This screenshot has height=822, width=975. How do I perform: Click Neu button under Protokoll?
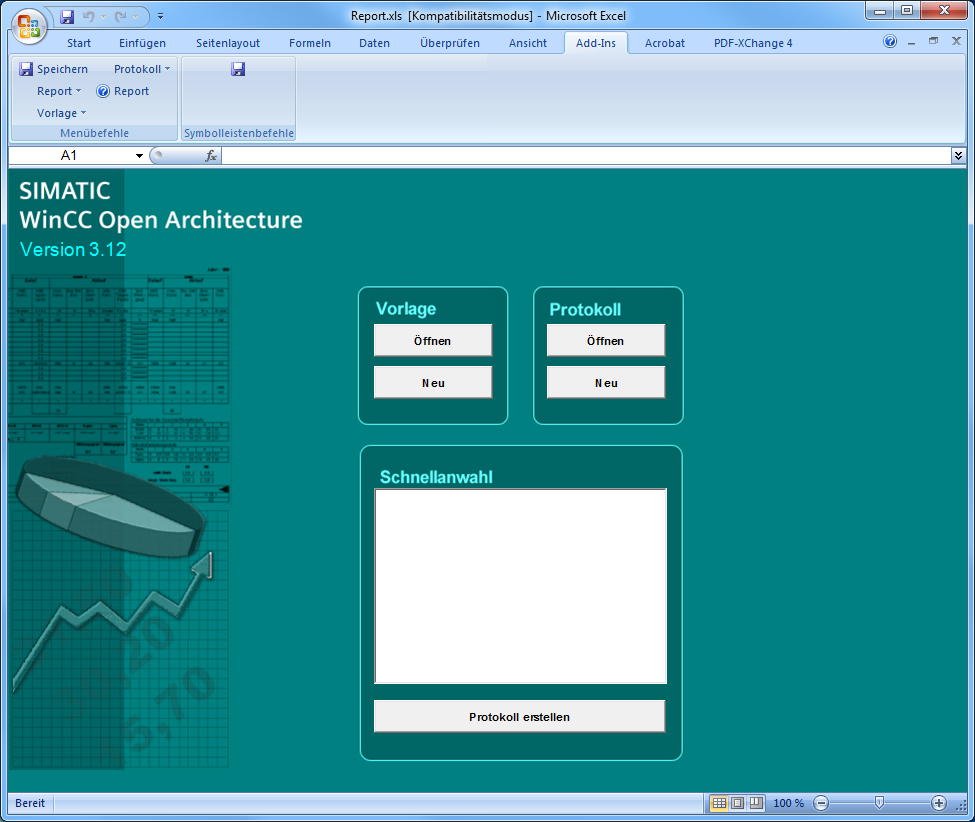[x=606, y=382]
